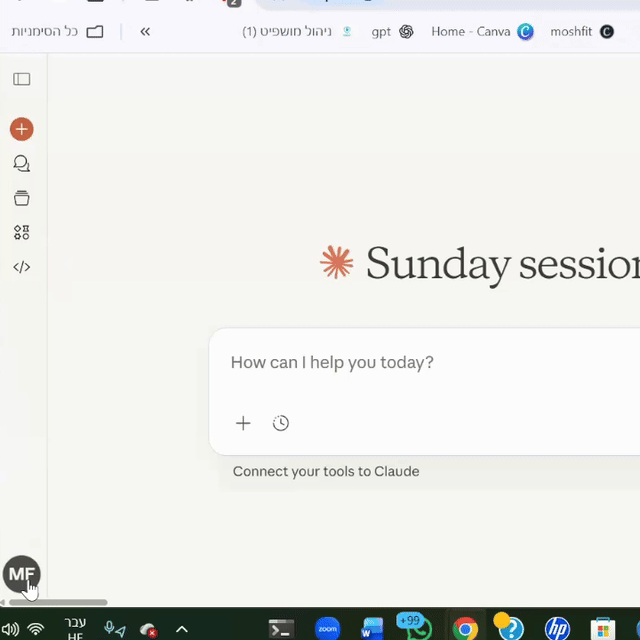Open the MF user profile menu
This screenshot has width=640, height=640.
point(21,574)
